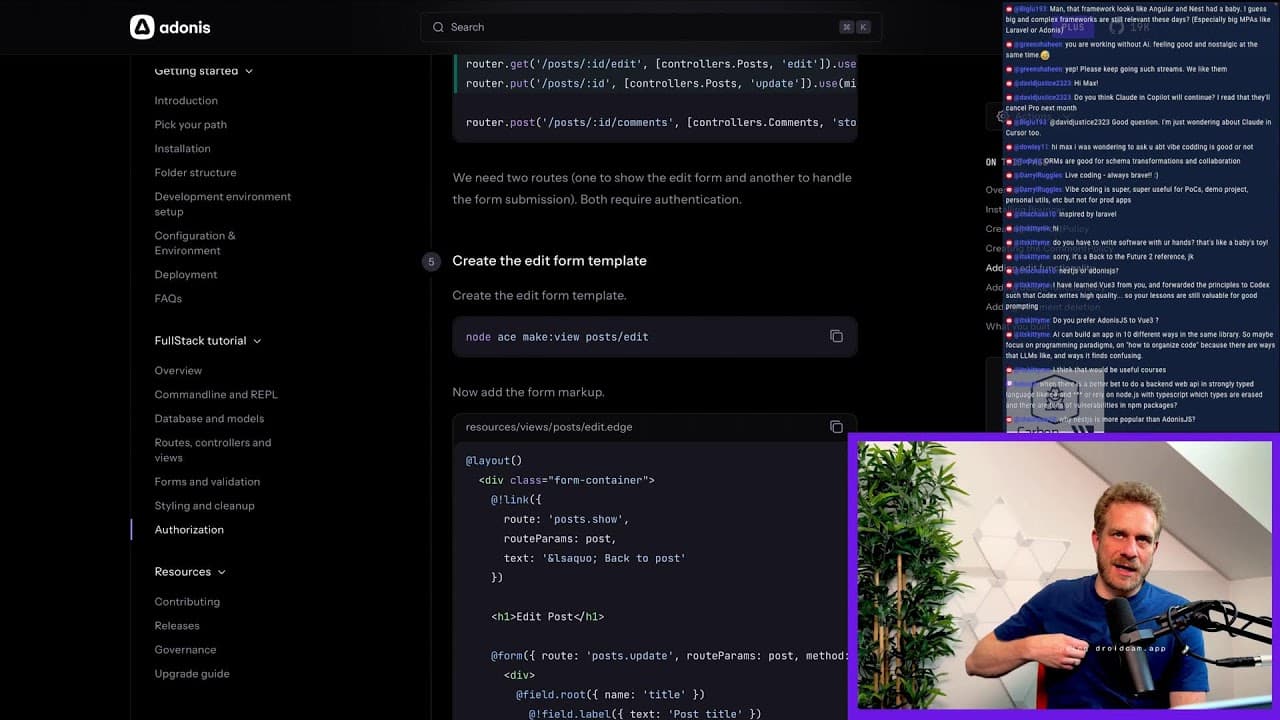Copy the edit.edge file code
1280x720 pixels.
tap(836, 427)
